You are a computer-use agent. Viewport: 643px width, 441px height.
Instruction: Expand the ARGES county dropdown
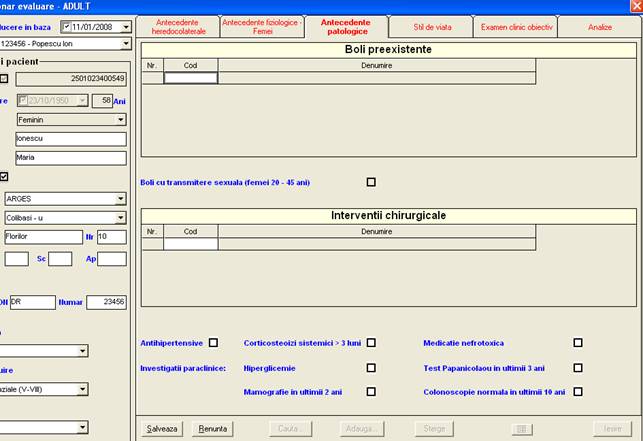(120, 198)
